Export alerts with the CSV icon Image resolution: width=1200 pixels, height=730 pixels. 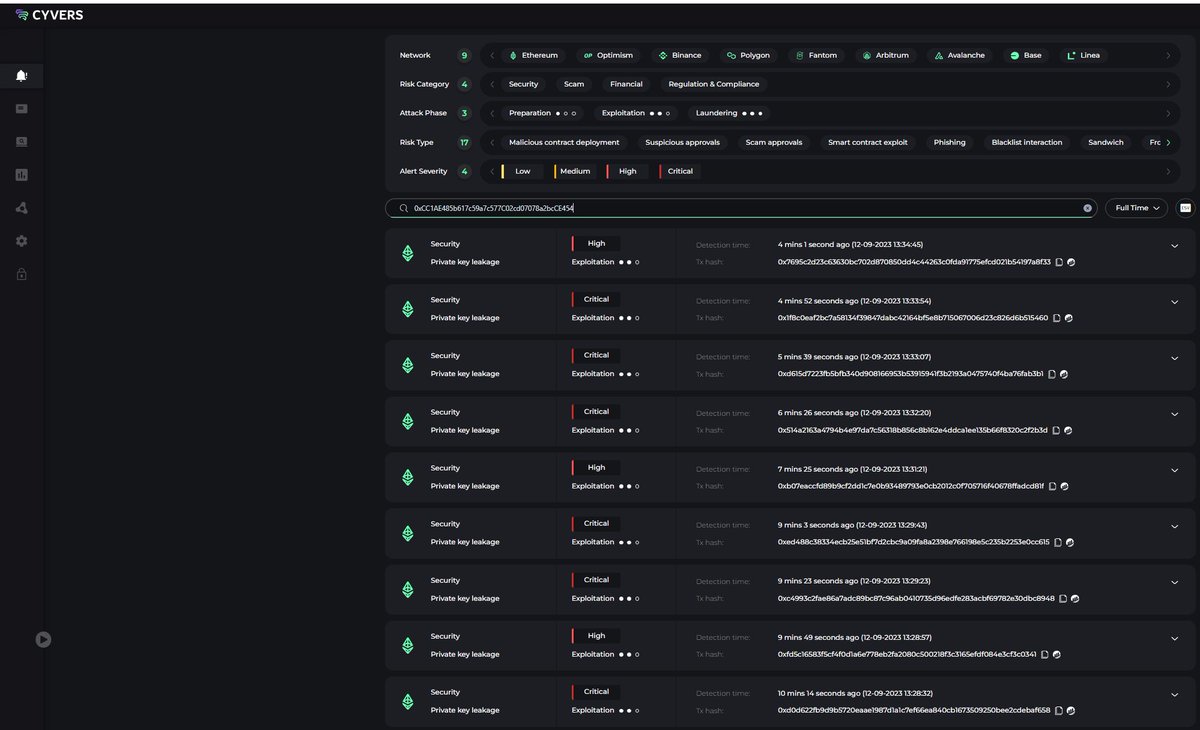pos(1186,208)
